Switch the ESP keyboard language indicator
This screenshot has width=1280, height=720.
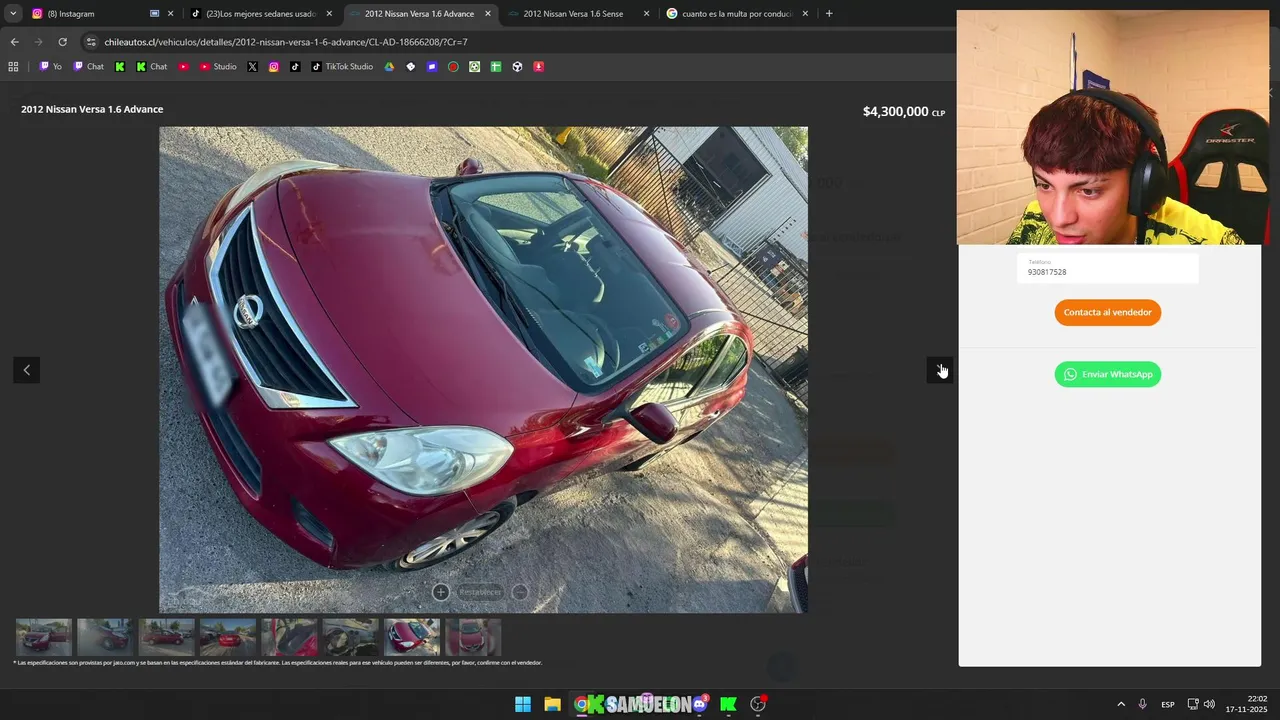[1168, 704]
